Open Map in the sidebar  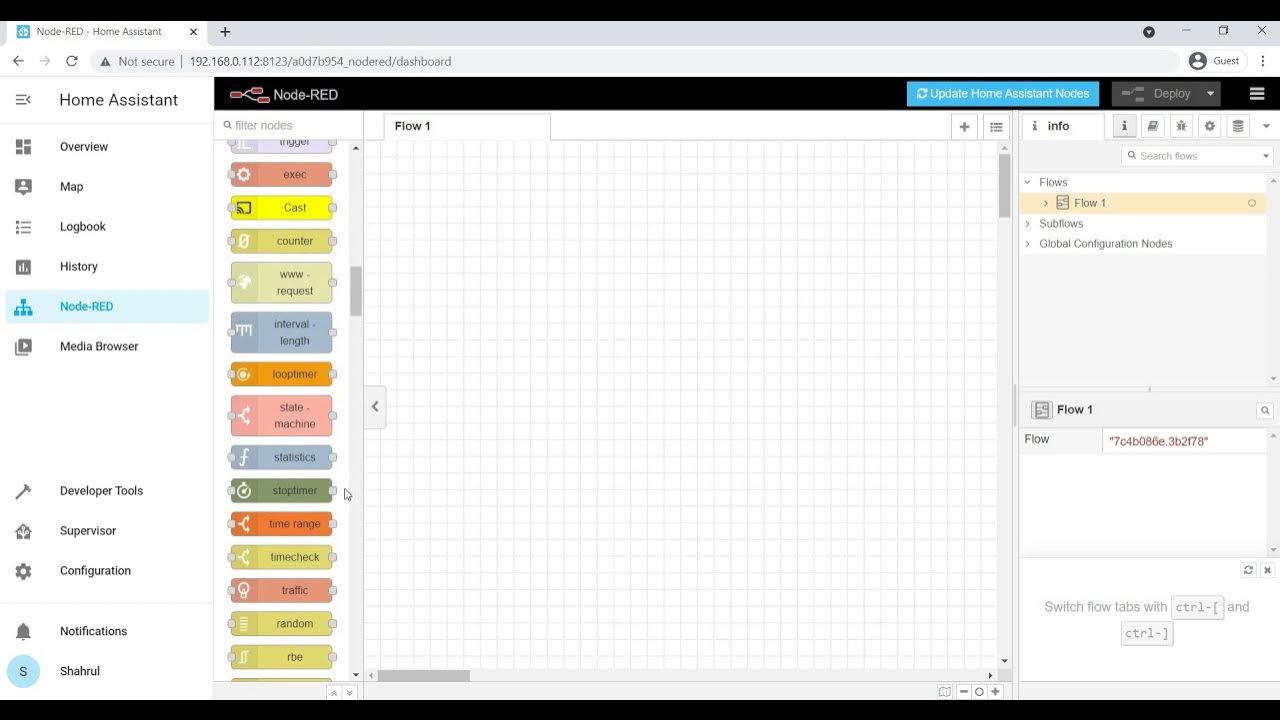point(107,187)
